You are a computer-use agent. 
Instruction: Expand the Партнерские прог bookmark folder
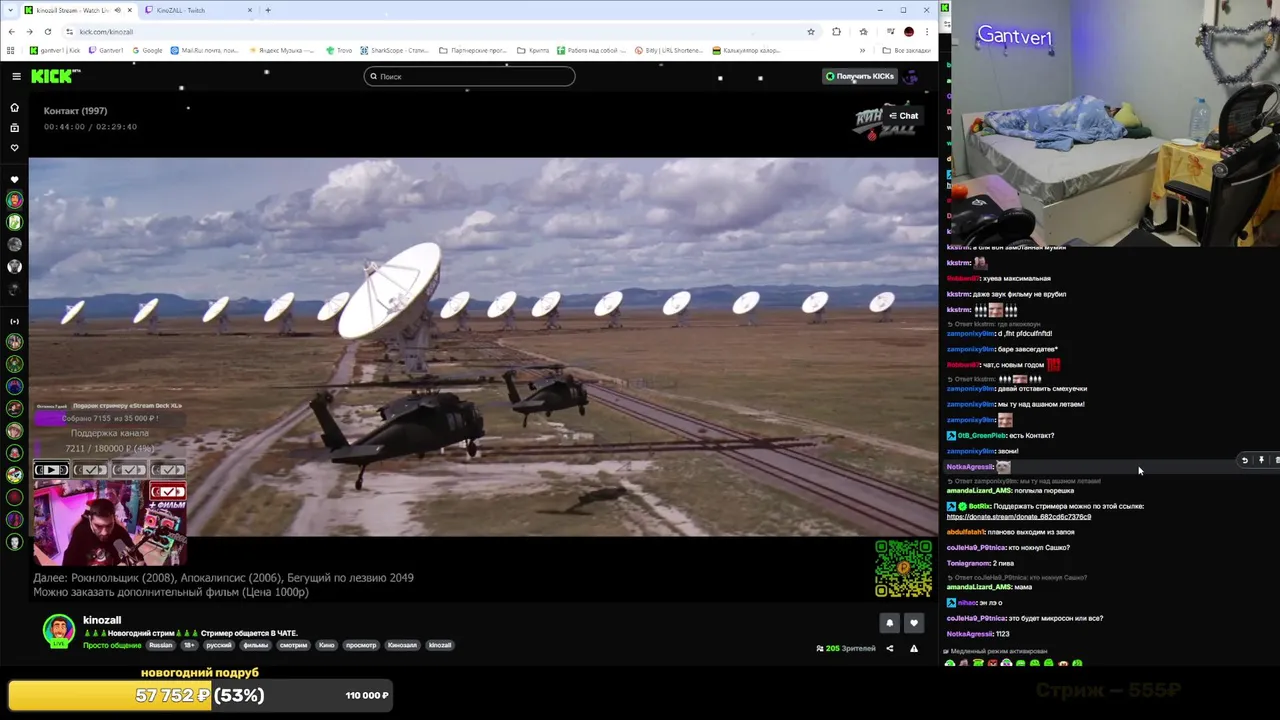(472, 50)
